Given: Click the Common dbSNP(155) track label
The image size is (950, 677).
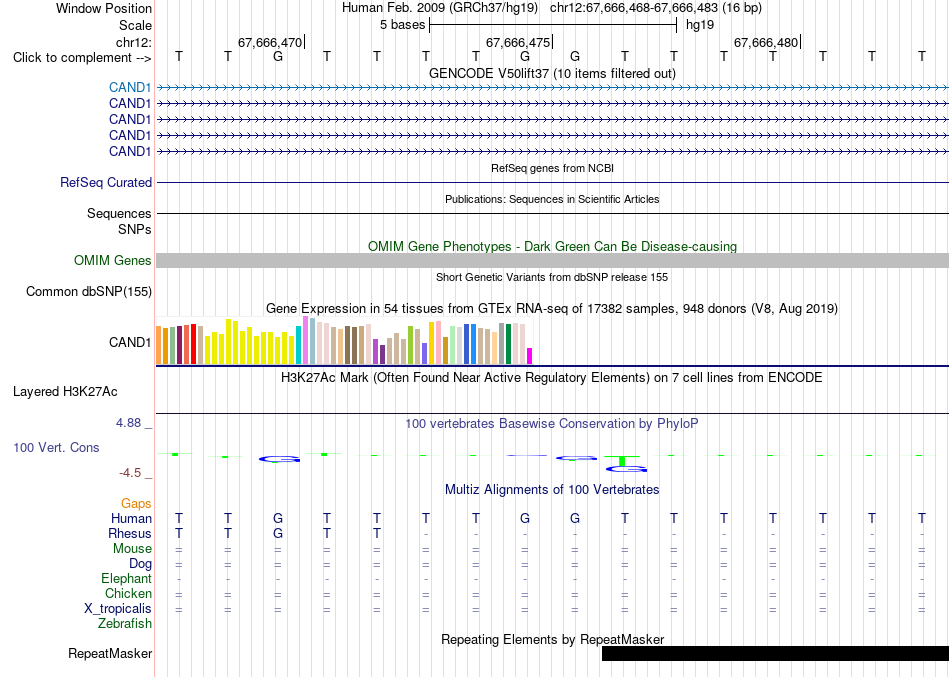Looking at the screenshot, I should tap(89, 292).
